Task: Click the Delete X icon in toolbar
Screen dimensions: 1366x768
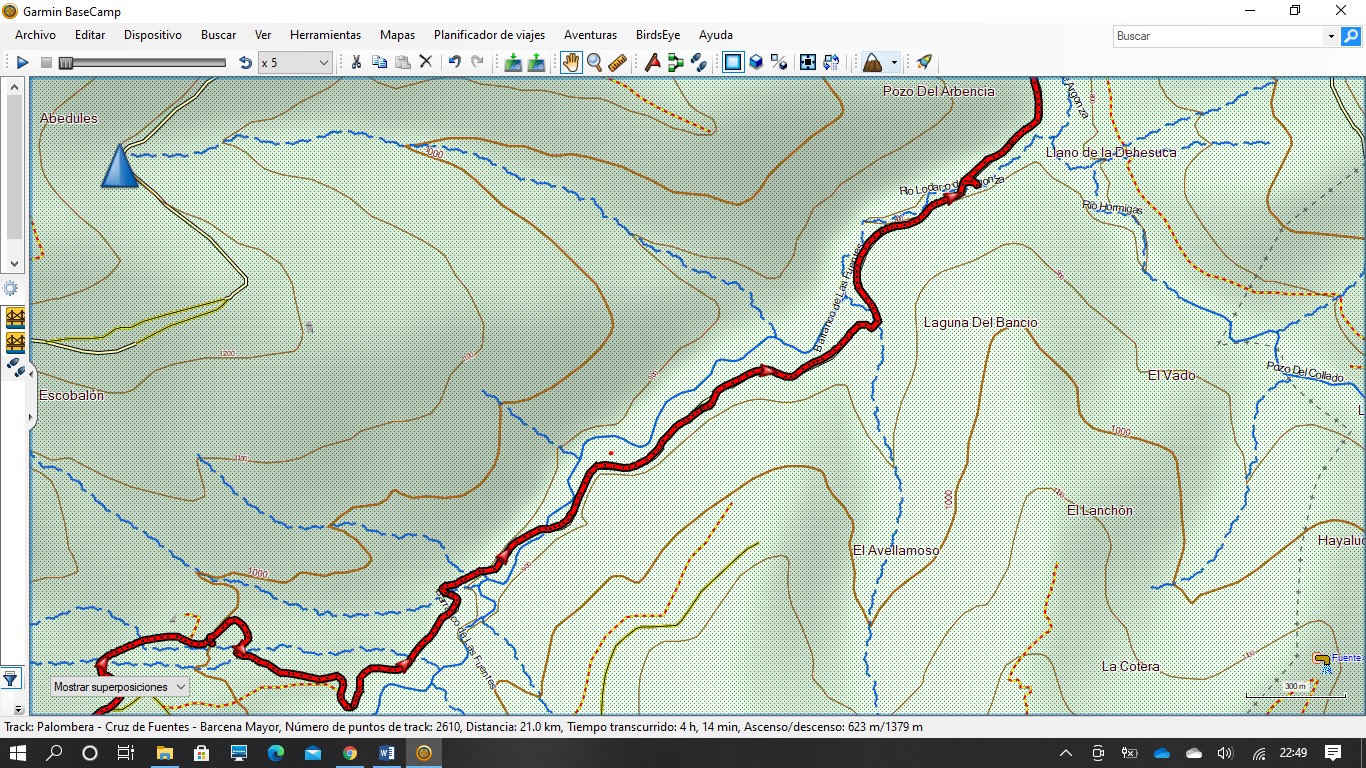Action: [425, 62]
